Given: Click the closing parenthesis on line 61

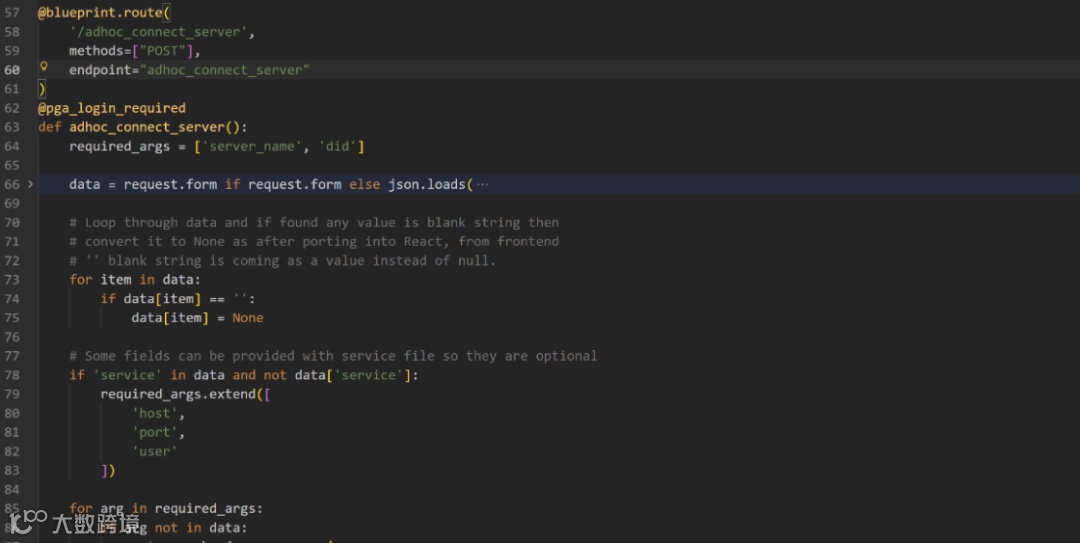Looking at the screenshot, I should click(x=42, y=89).
